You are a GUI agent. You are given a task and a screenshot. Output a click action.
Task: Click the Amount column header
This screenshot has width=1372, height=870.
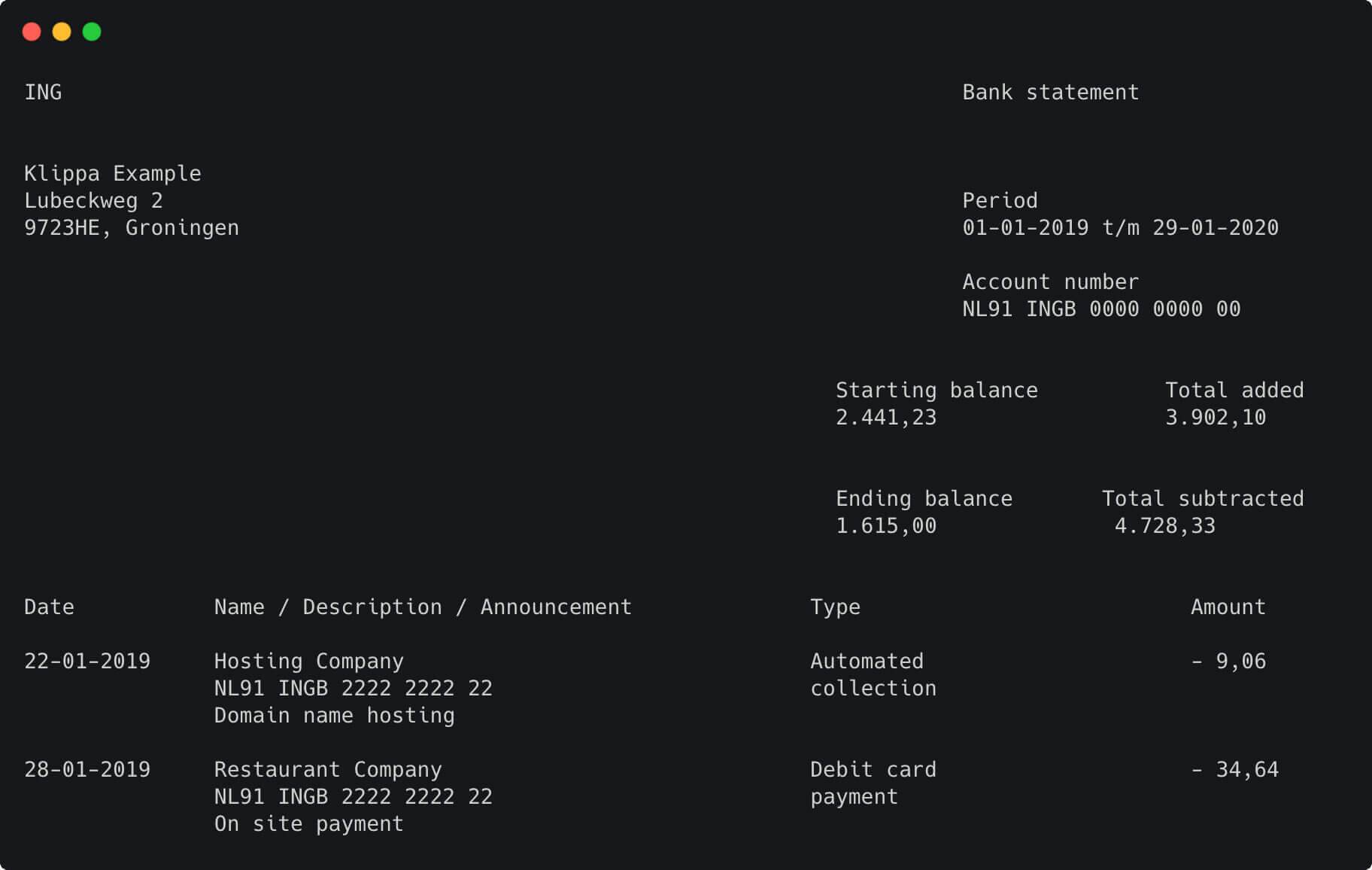(1228, 607)
